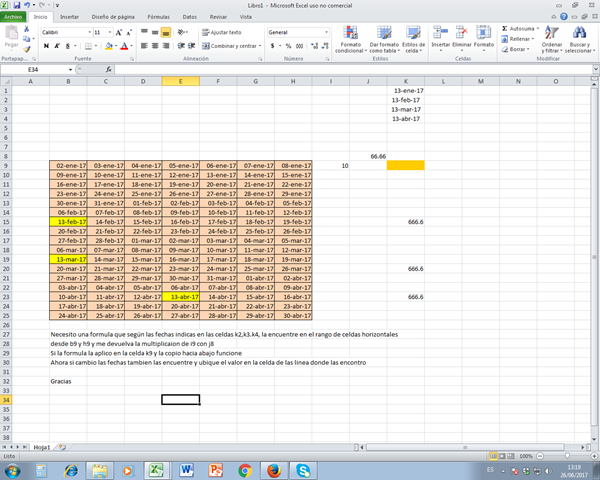The width and height of the screenshot is (600, 480).
Task: Open the Archivo menu tab
Action: point(13,17)
